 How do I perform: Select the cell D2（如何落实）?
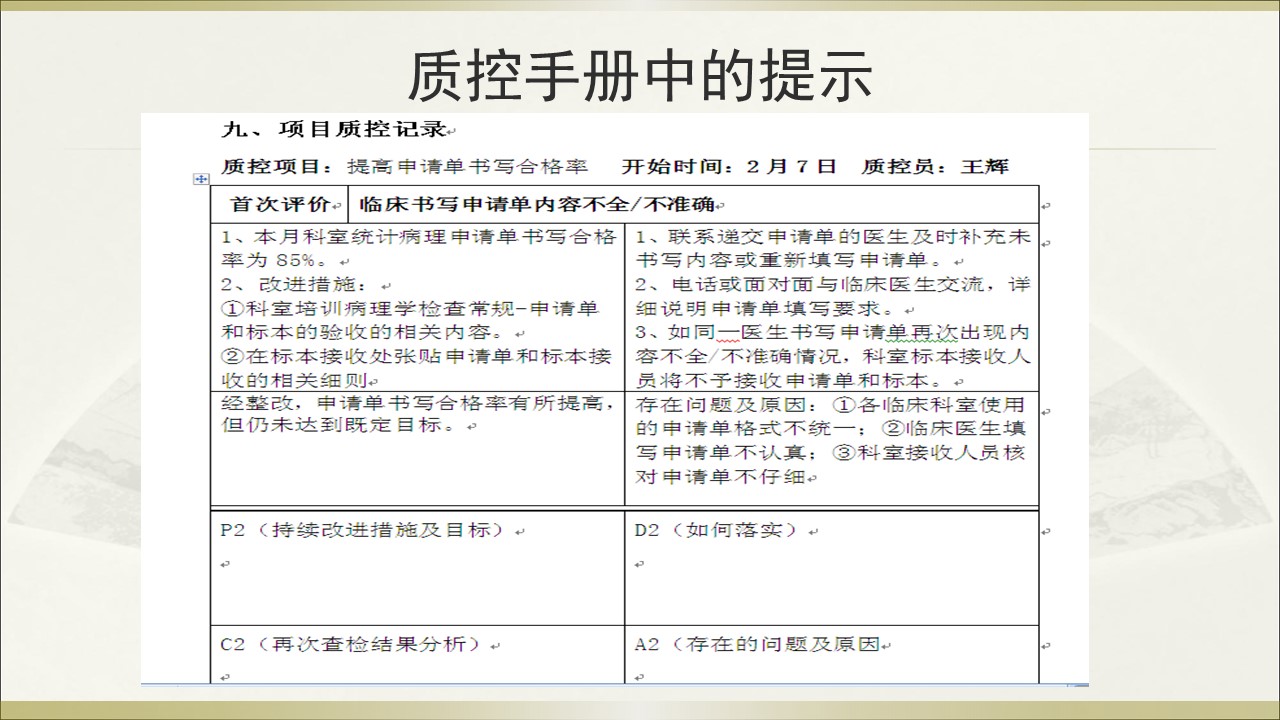[832, 567]
